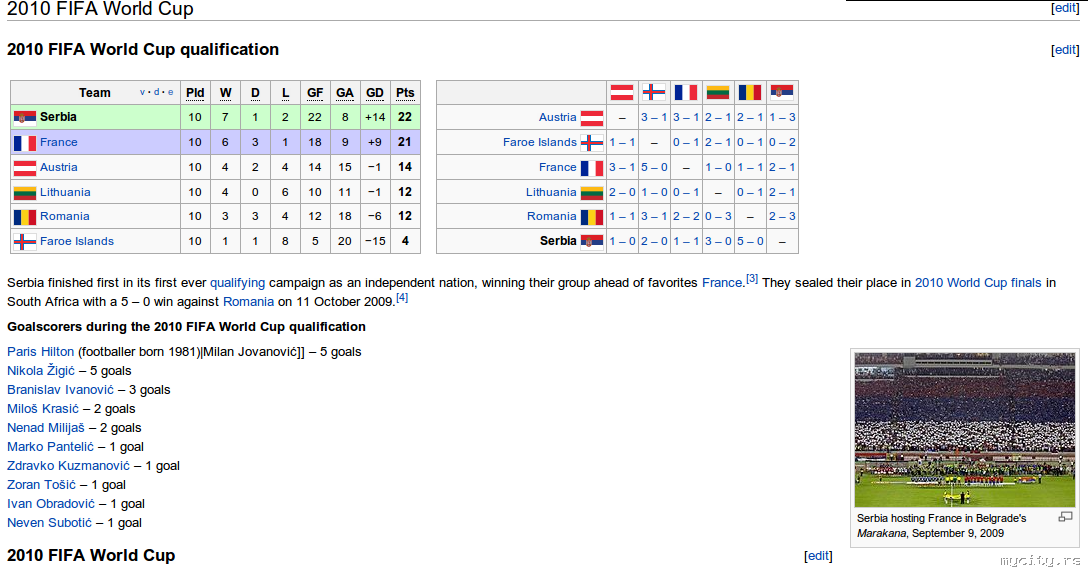Click the Serbia flag in the standings Team column

[25, 118]
